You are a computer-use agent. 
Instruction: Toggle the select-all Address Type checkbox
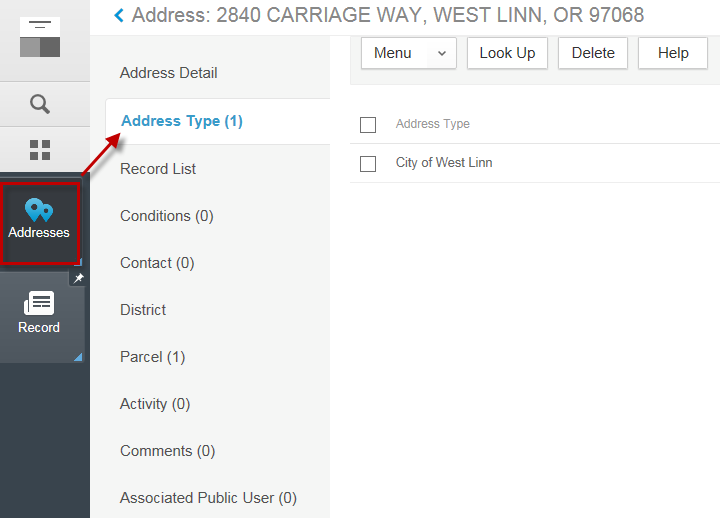[368, 125]
